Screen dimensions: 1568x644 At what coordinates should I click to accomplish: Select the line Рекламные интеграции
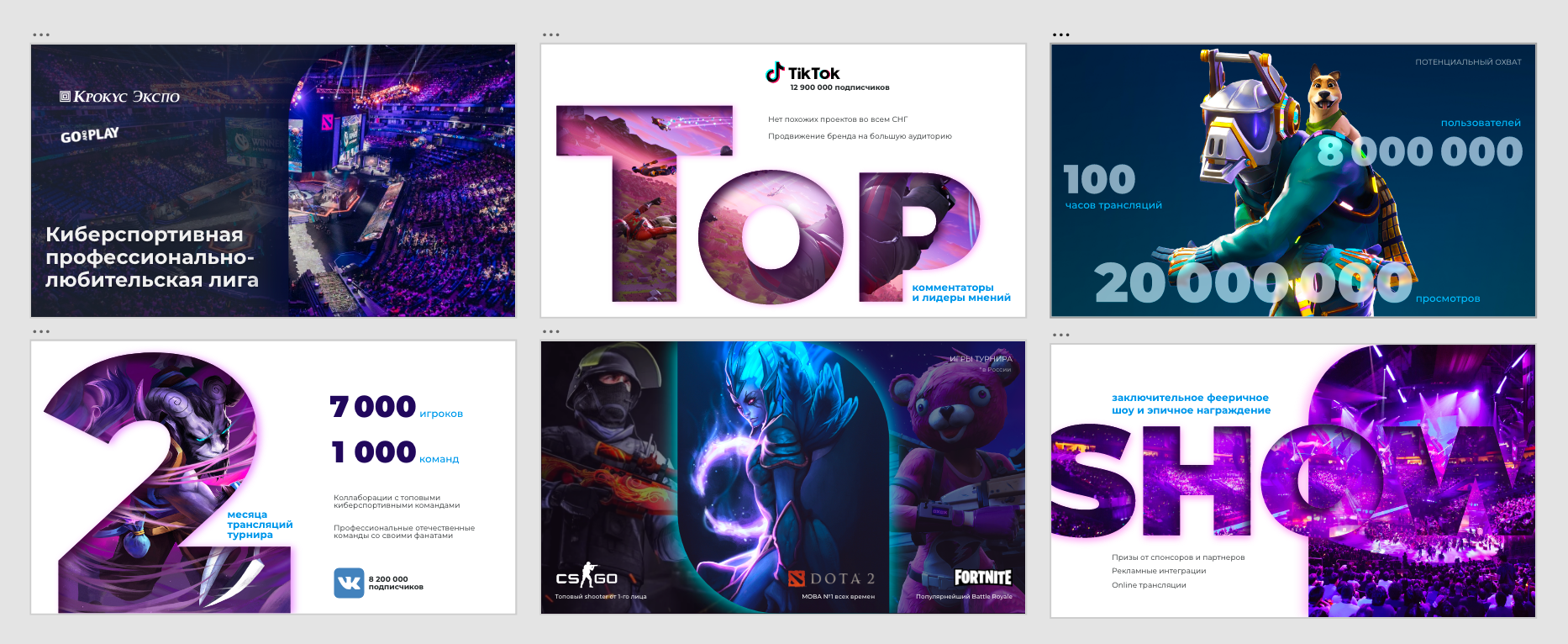coord(1159,571)
